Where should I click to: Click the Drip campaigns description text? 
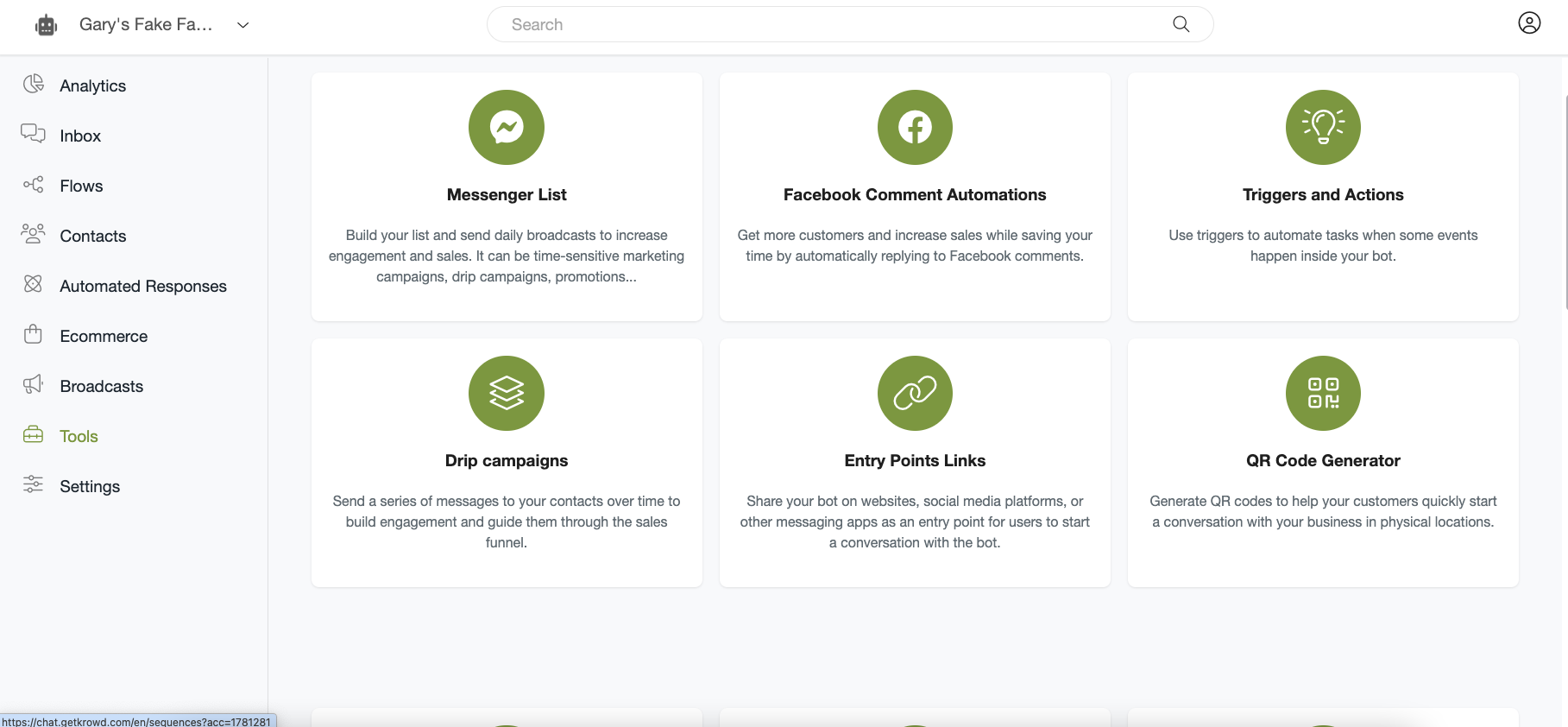coord(507,522)
